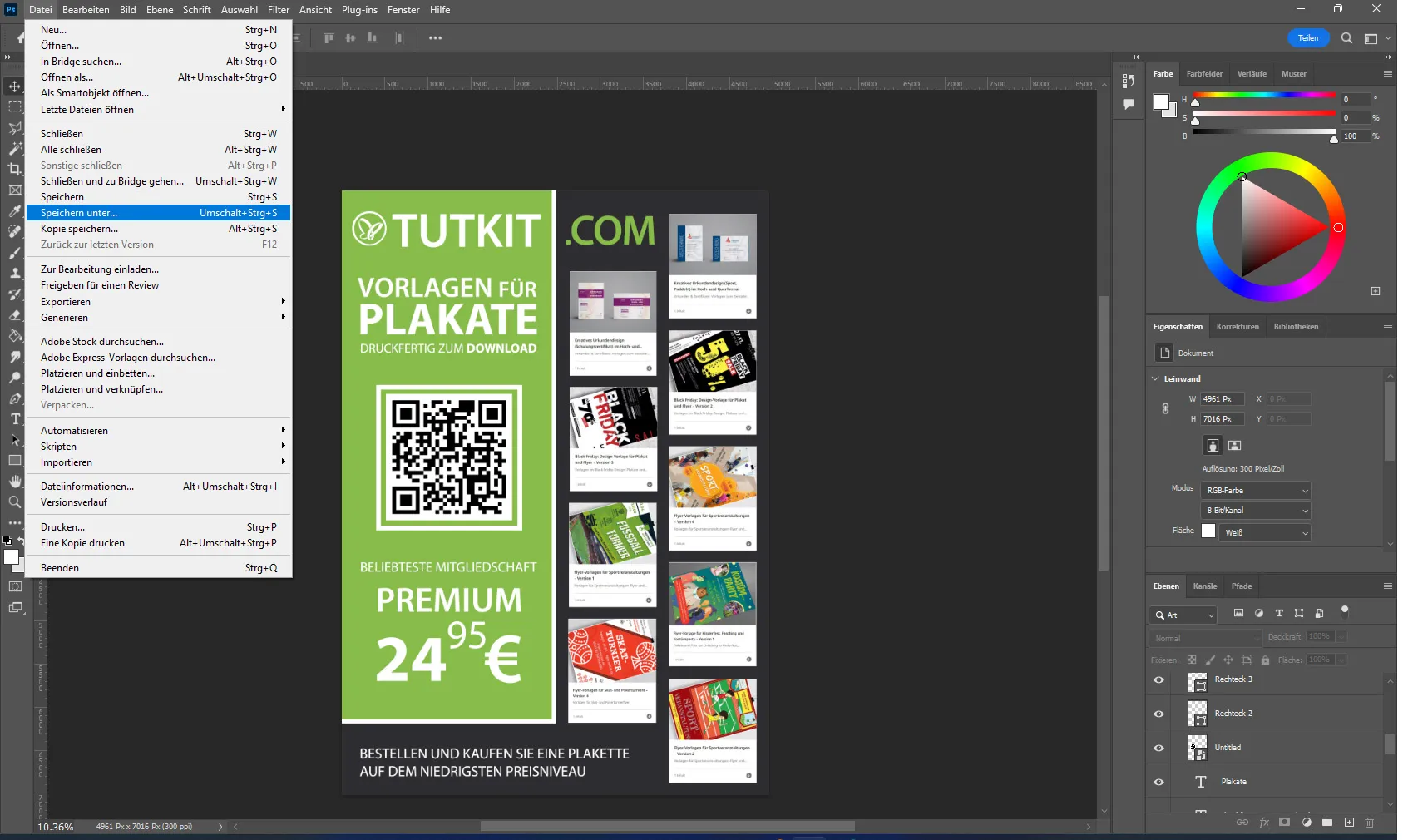Switch to the Kanäle tab

1204,586
